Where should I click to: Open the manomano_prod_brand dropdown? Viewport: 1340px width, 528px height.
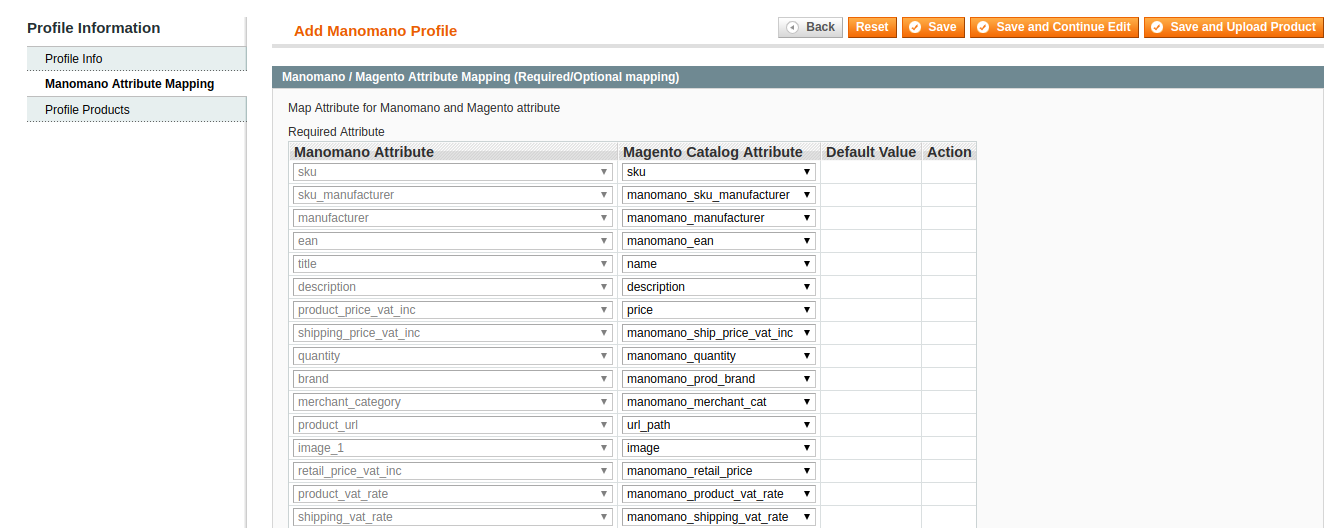(719, 379)
